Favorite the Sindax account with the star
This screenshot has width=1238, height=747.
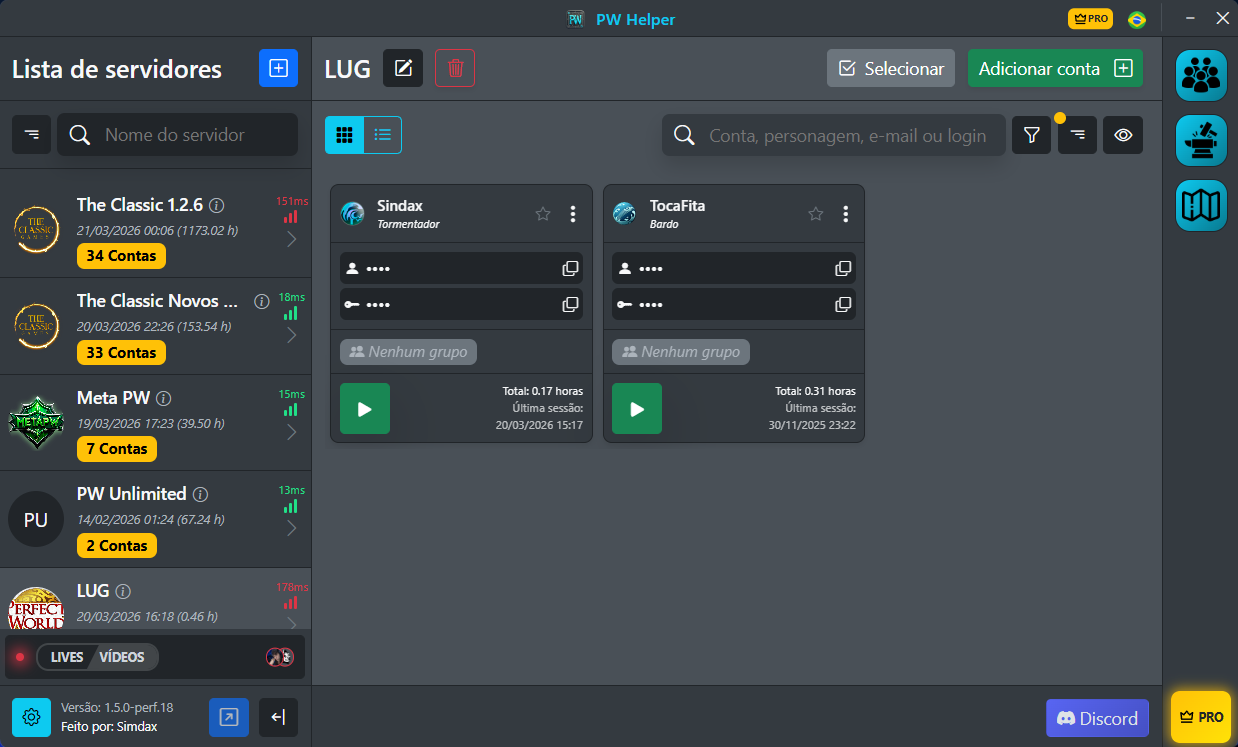543,213
